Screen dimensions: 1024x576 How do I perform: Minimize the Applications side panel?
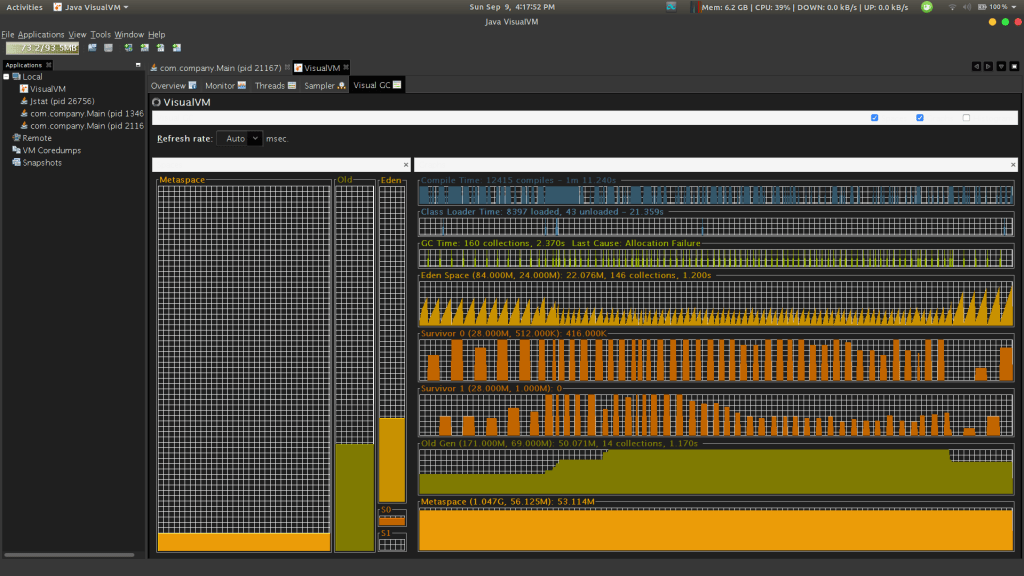click(x=138, y=65)
